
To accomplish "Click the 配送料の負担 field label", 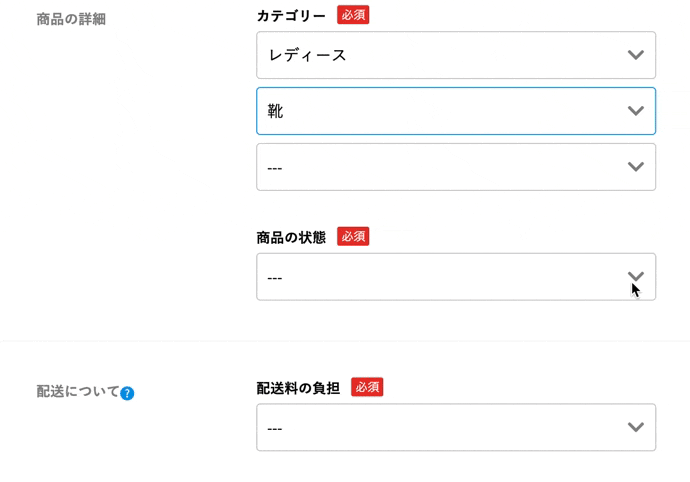I will pos(298,388).
